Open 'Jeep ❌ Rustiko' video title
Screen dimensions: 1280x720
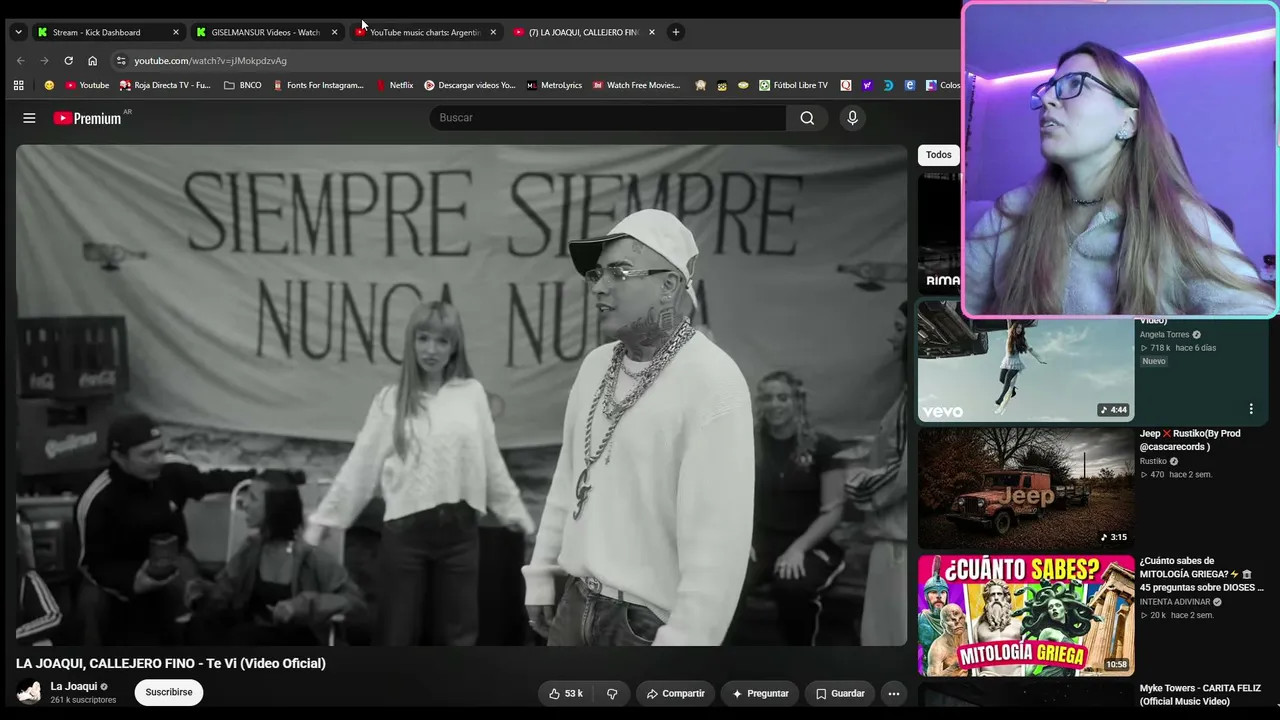pyautogui.click(x=1190, y=440)
